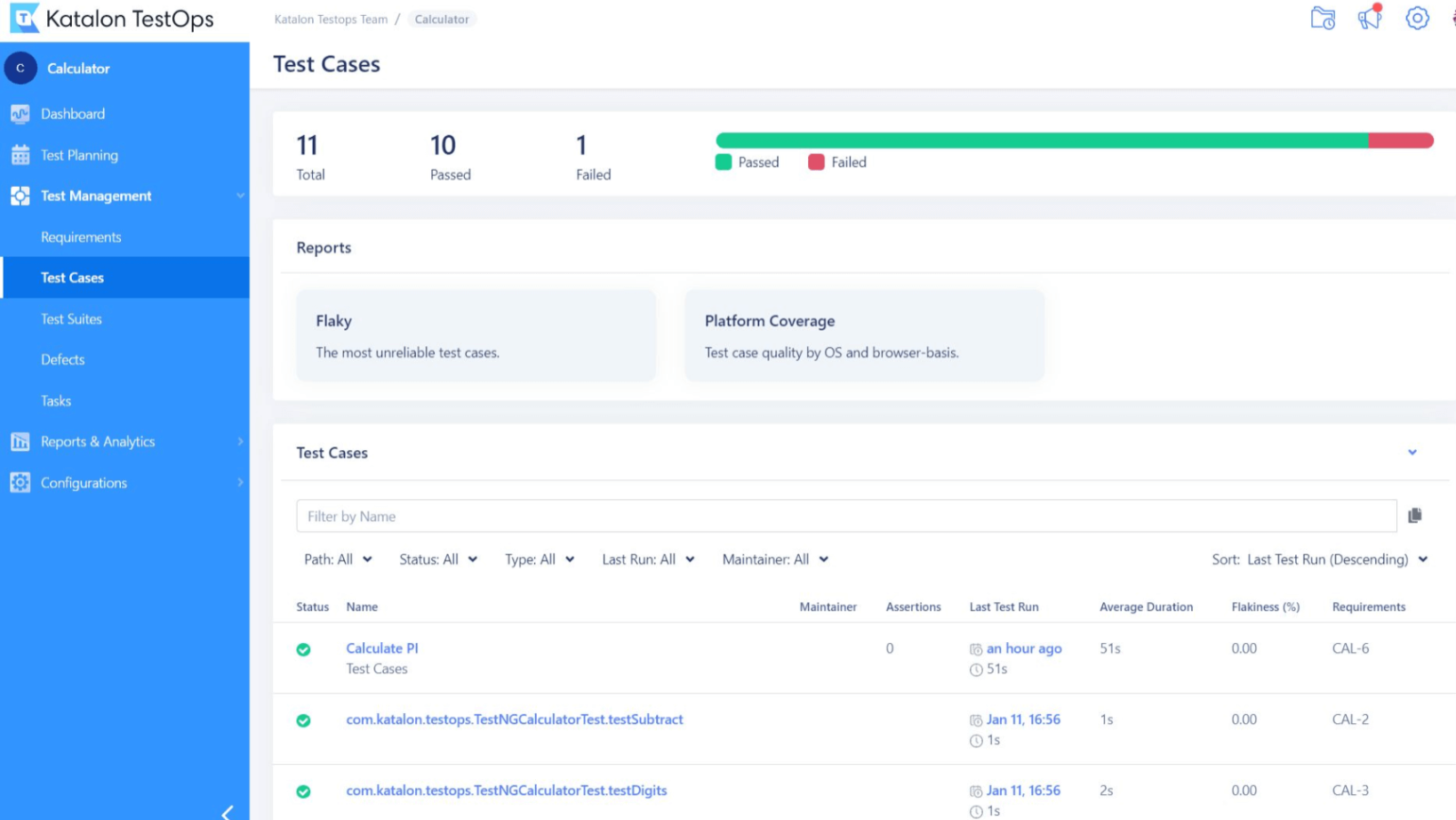Collapse the Test Management menu chevron

point(240,196)
